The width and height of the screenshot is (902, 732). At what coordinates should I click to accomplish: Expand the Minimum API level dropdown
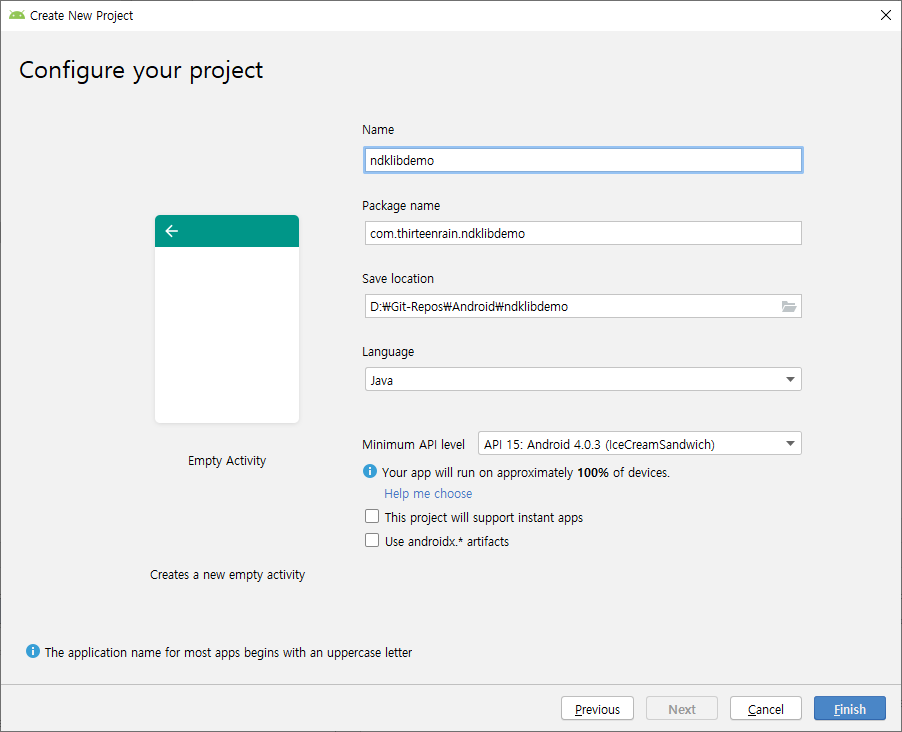(x=640, y=444)
